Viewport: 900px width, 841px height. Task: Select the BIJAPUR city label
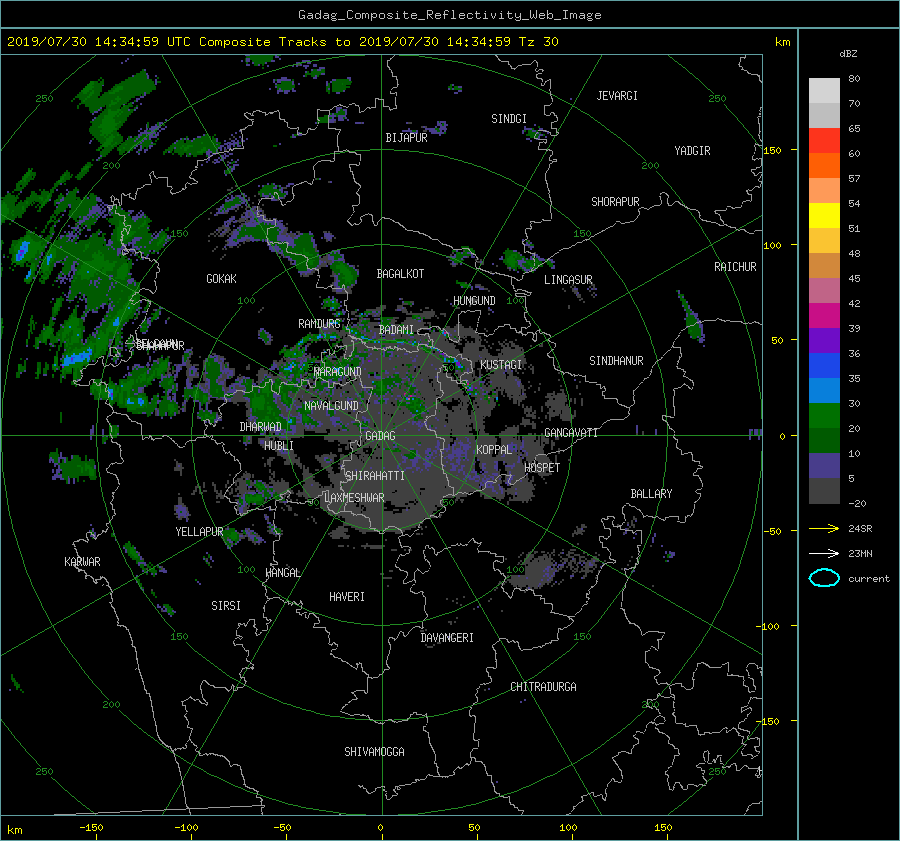pos(406,138)
